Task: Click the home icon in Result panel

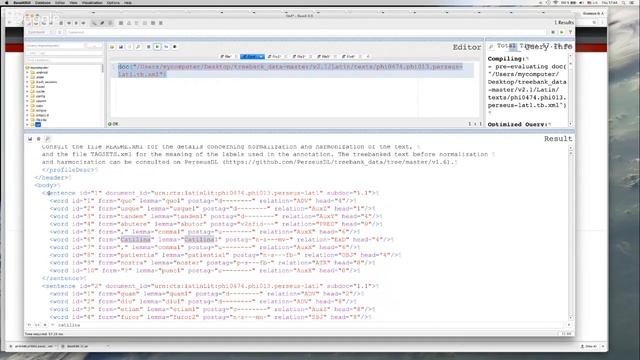Action: (x=38, y=139)
